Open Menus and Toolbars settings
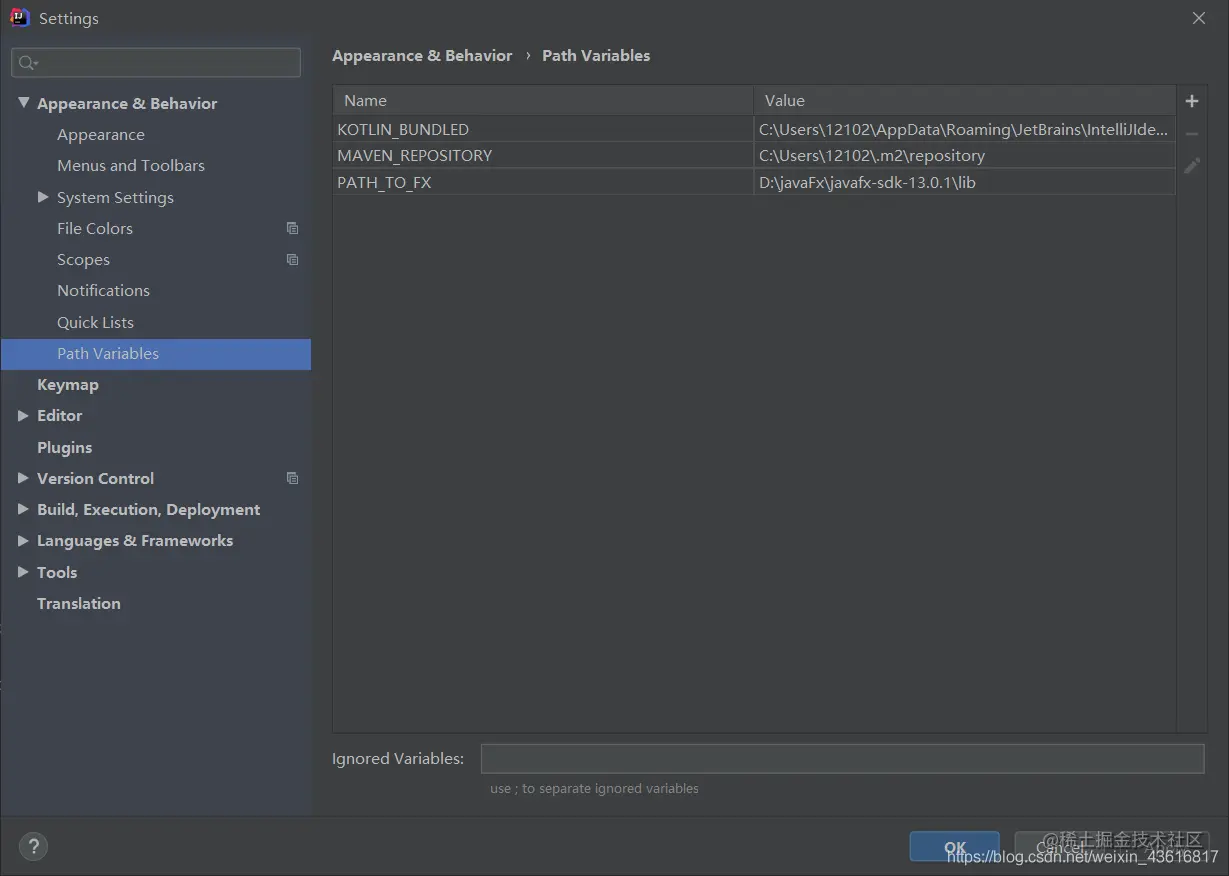1229x876 pixels. click(x=131, y=165)
